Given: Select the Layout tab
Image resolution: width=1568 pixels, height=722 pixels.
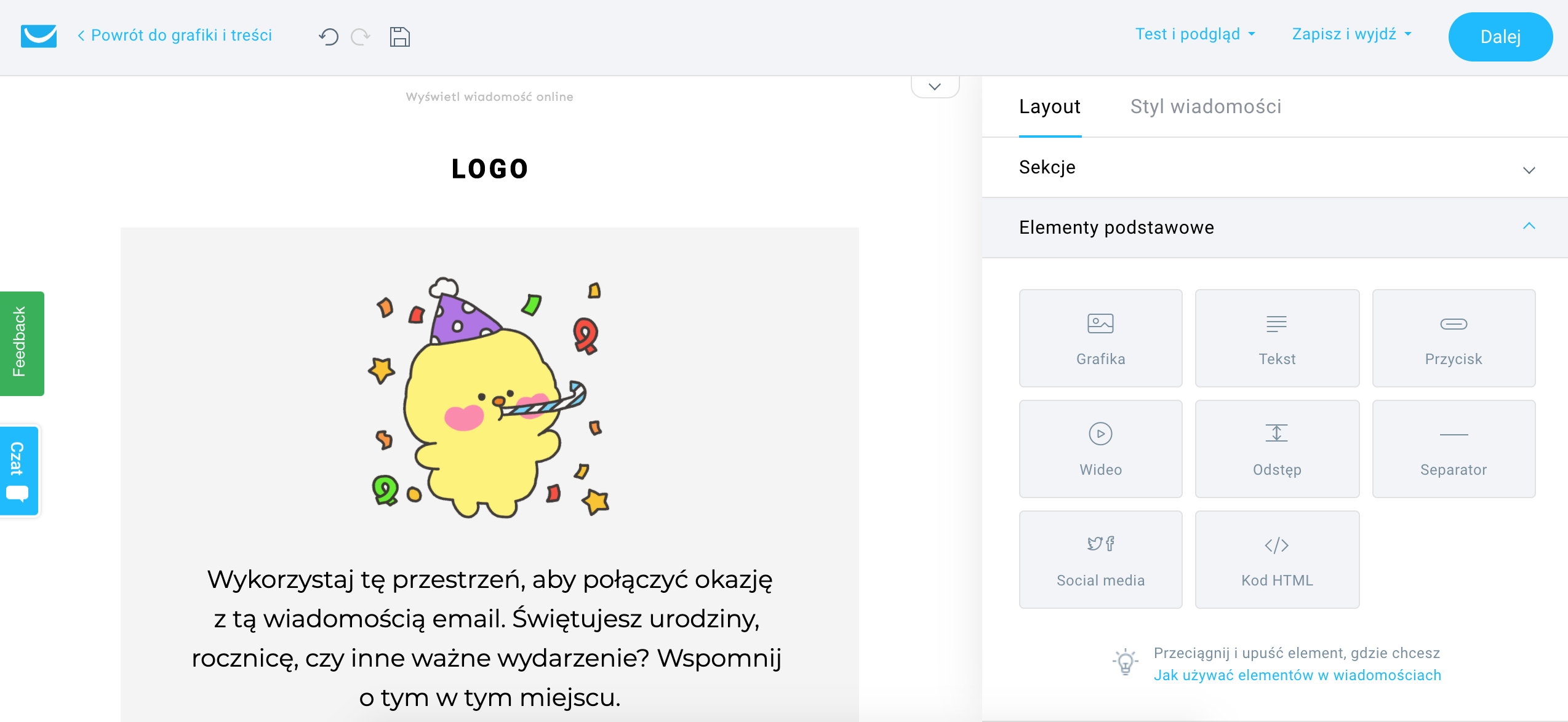Looking at the screenshot, I should pyautogui.click(x=1049, y=106).
